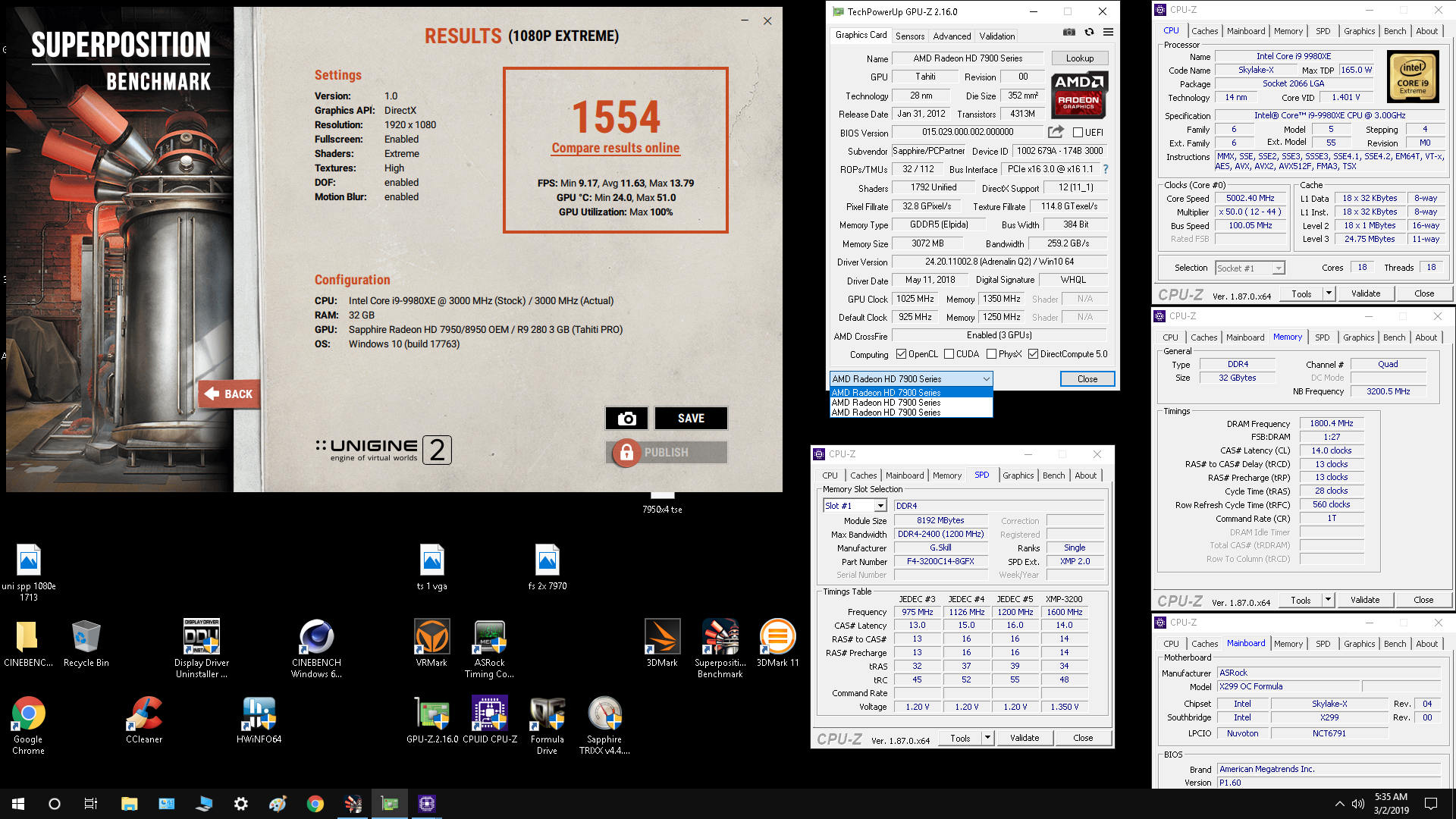This screenshot has height=819, width=1456.
Task: Click the BIOS export share icon in GPU-Z
Action: coord(1056,132)
